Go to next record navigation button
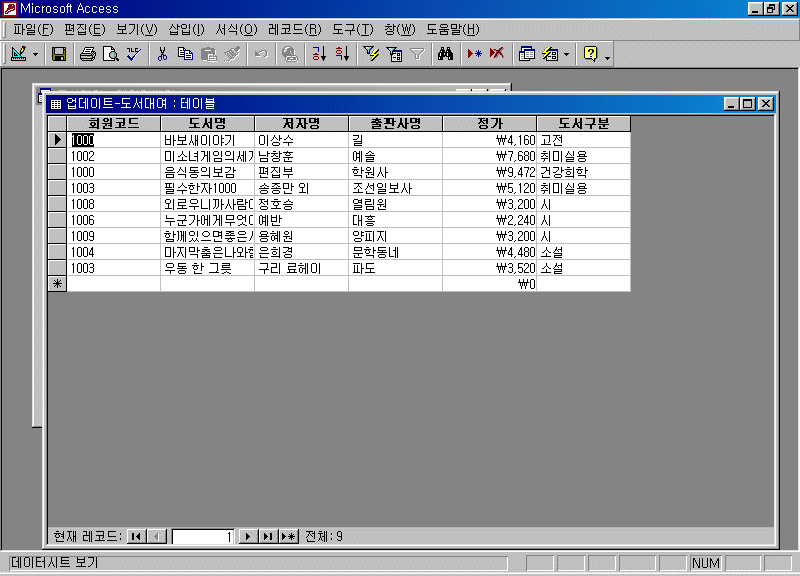This screenshot has height=576, width=800. click(248, 536)
